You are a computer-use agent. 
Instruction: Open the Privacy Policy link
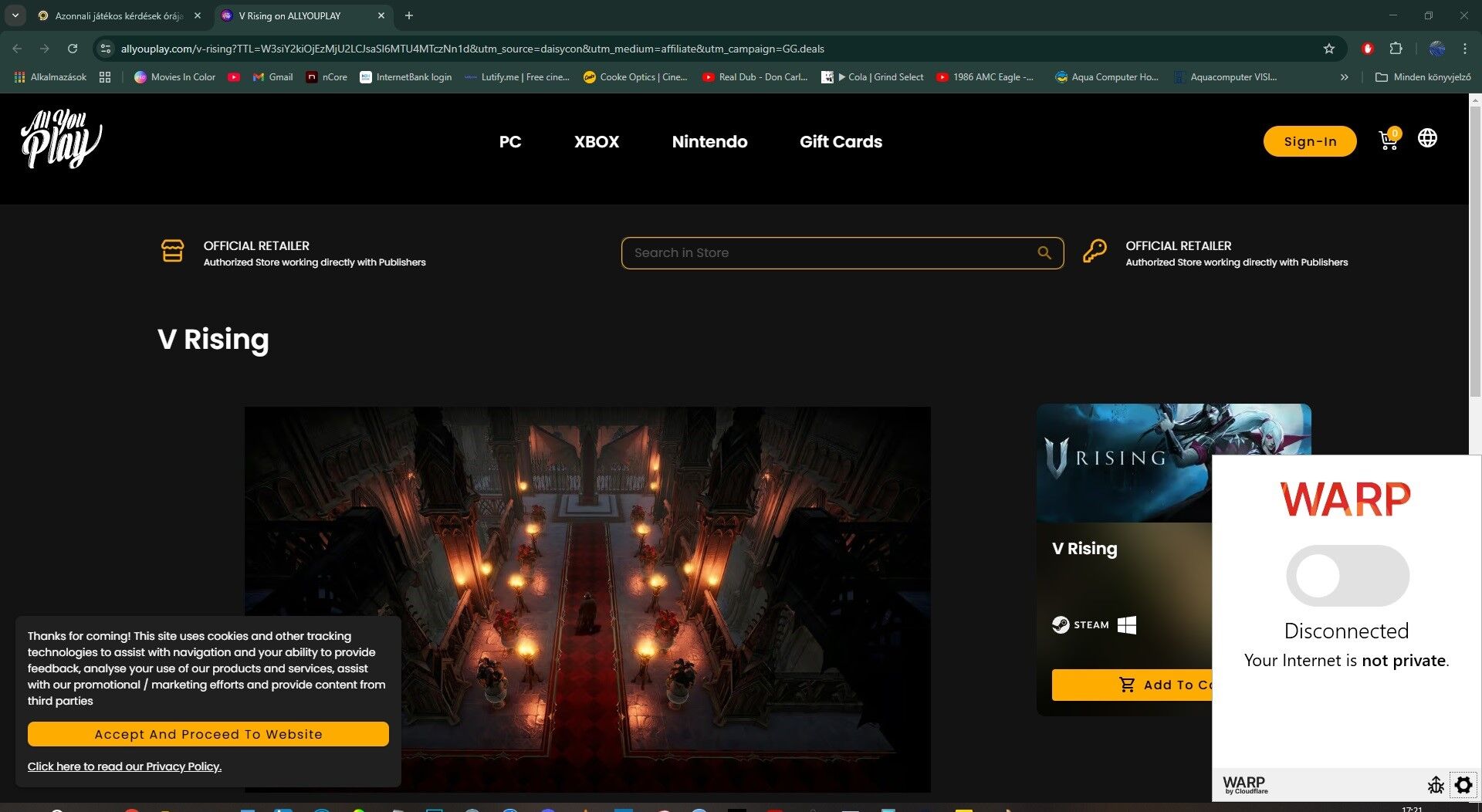[x=124, y=766]
